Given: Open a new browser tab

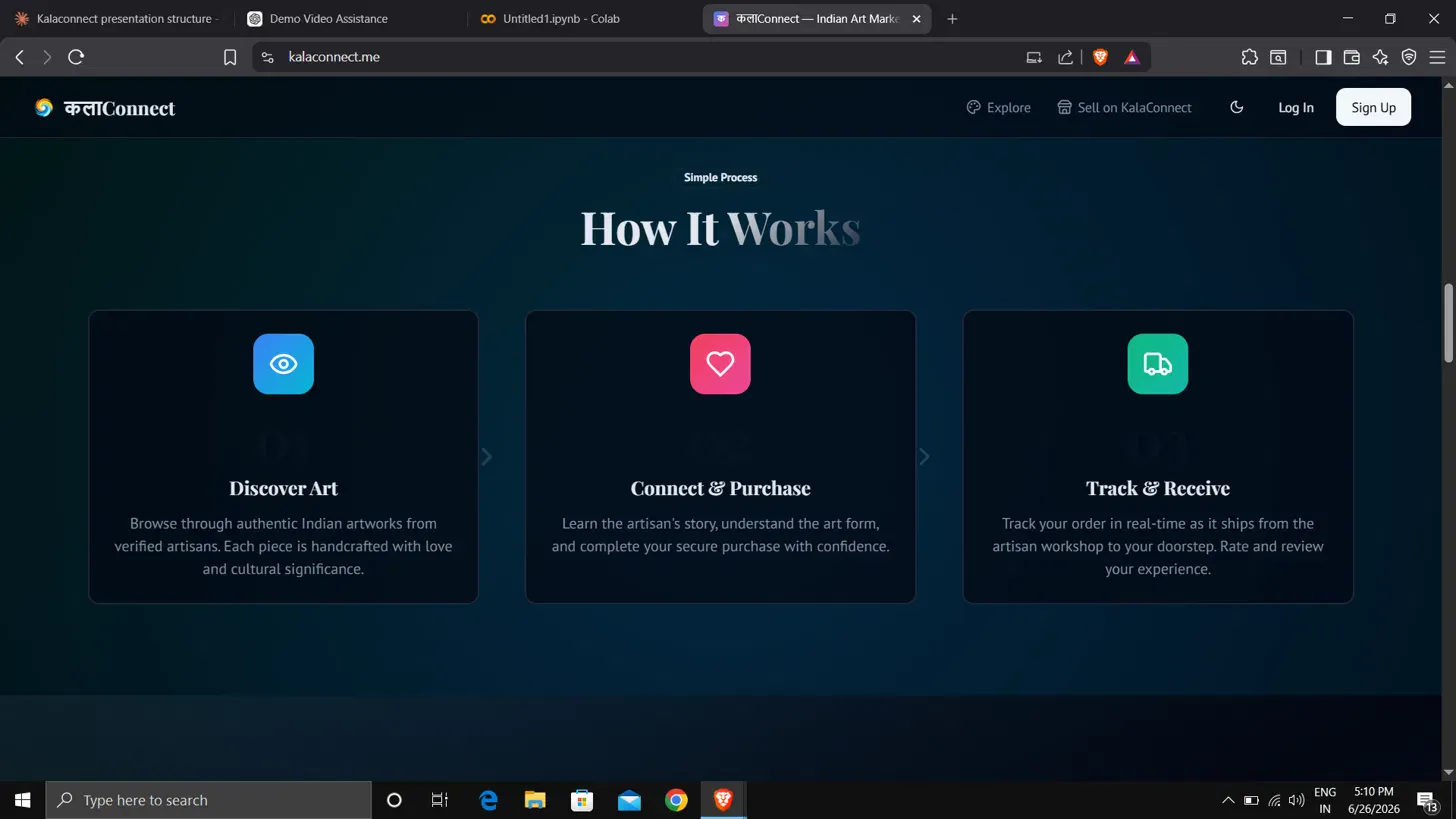Looking at the screenshot, I should pyautogui.click(x=952, y=19).
